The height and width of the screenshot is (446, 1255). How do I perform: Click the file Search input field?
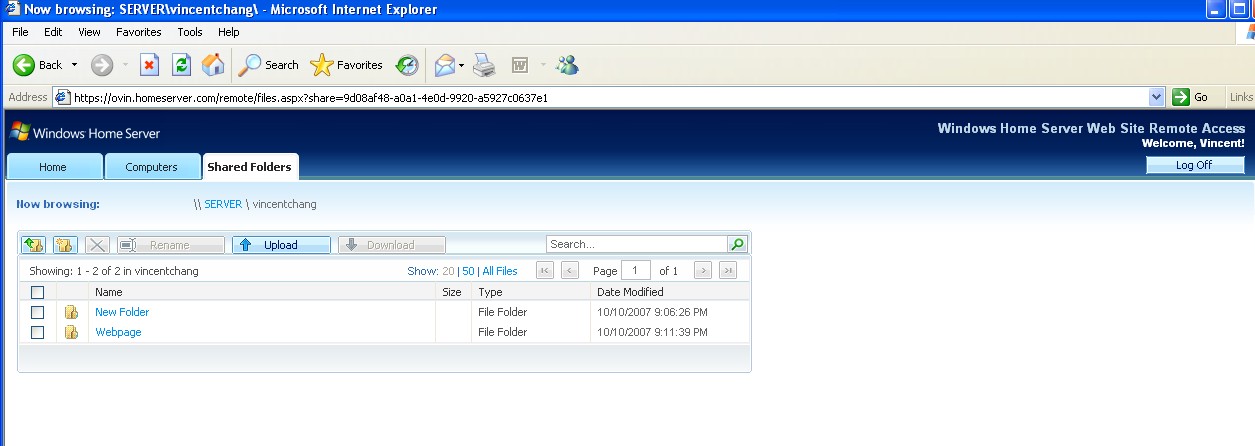coord(636,244)
